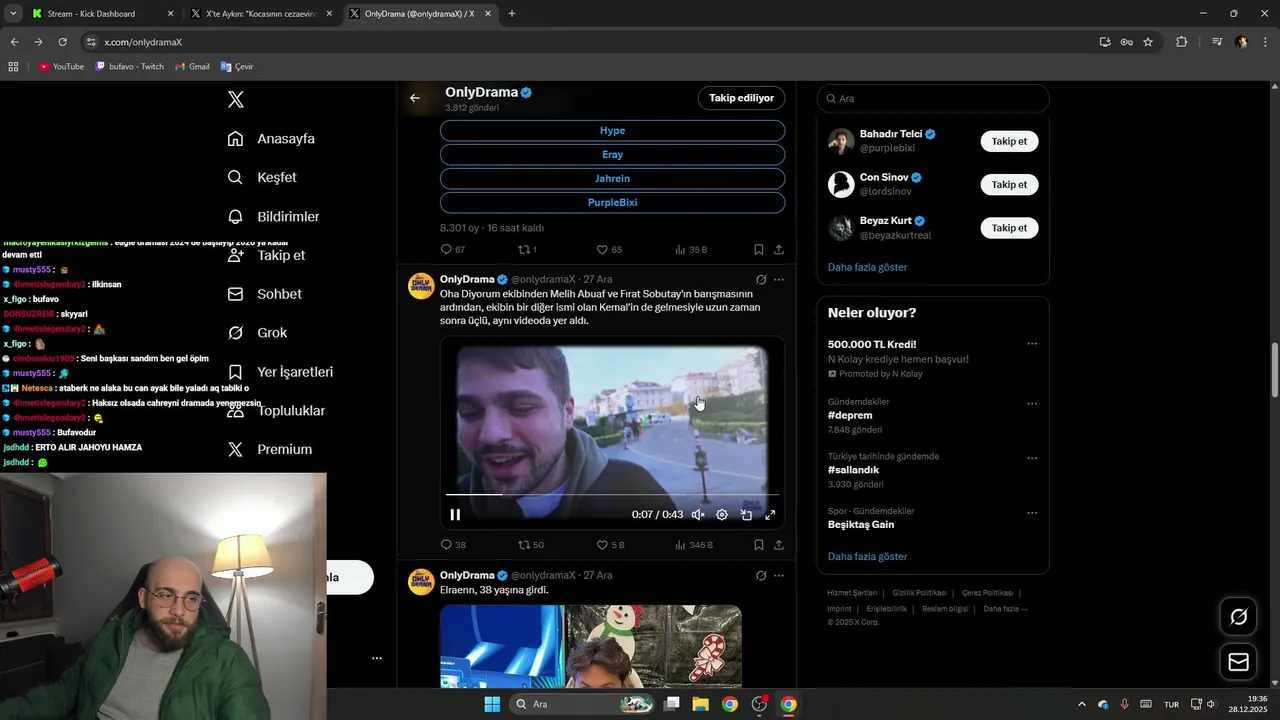The image size is (1280, 720).
Task: Follow Con Sinov
Action: [1009, 185]
